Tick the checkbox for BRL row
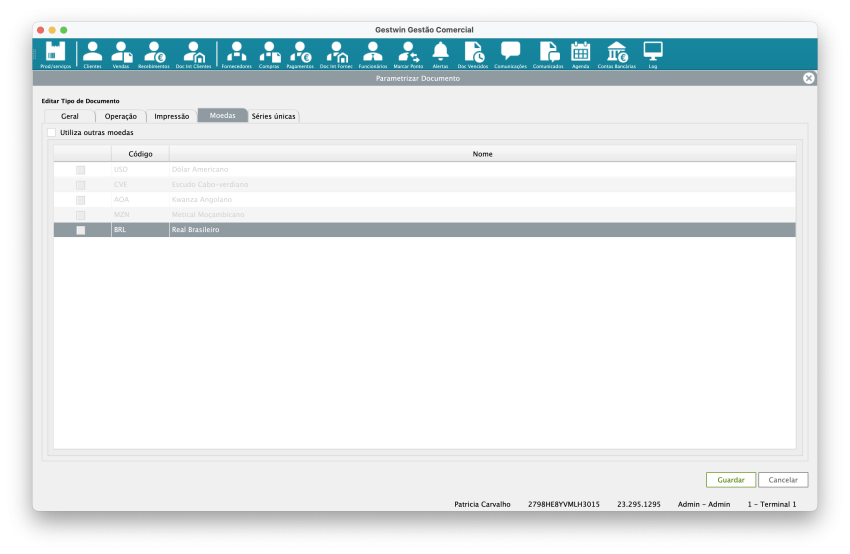 click(x=81, y=230)
